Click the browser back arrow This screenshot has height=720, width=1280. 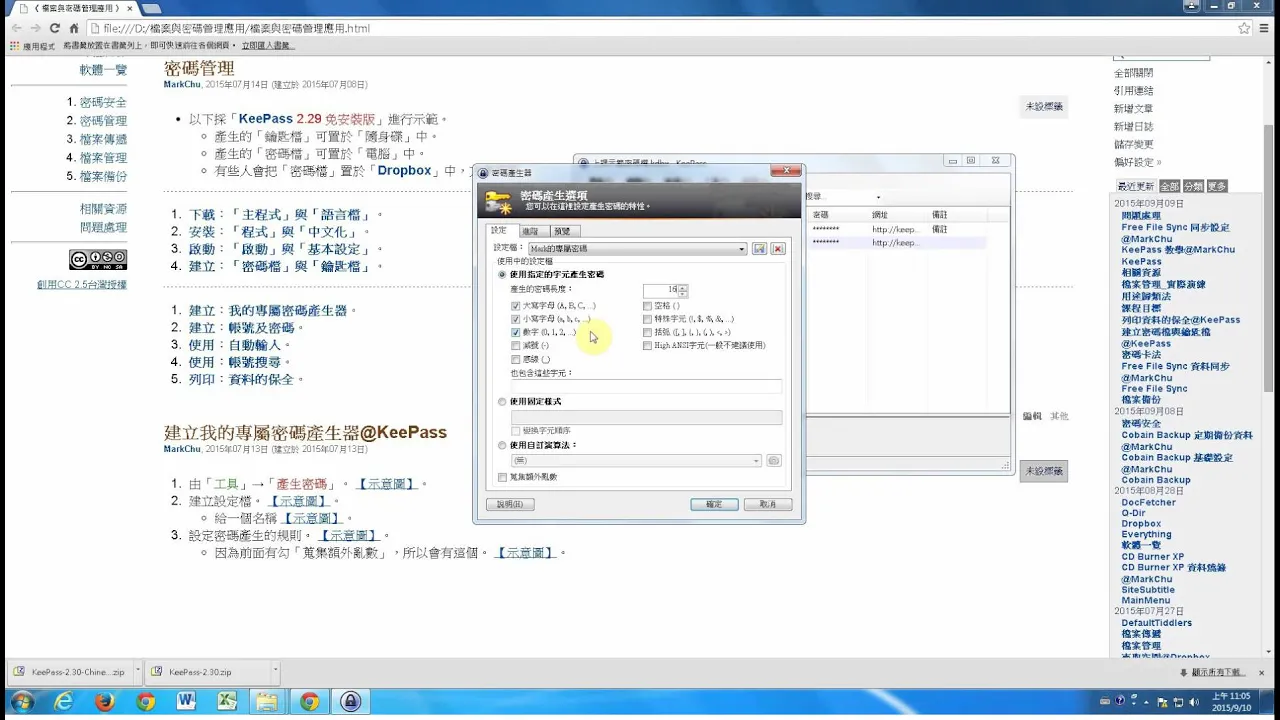17,28
